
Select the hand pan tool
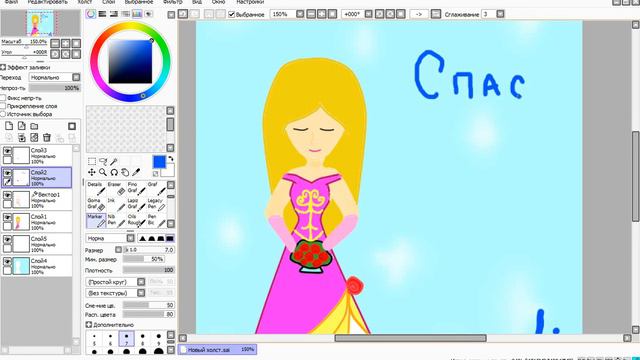click(125, 172)
